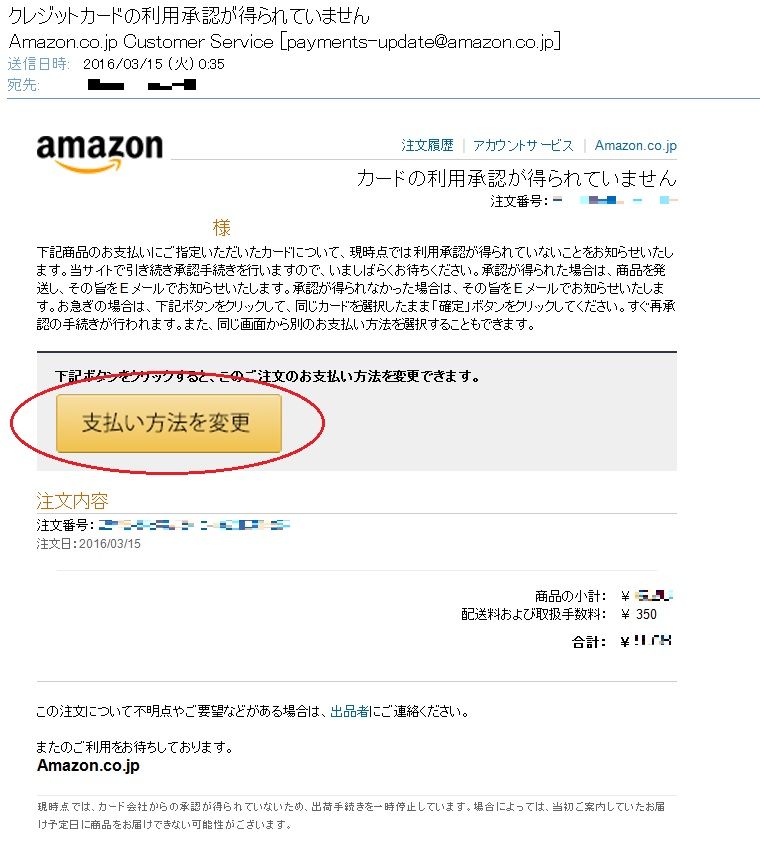
Task: Open the order number link under 注文内容
Action: tap(194, 525)
